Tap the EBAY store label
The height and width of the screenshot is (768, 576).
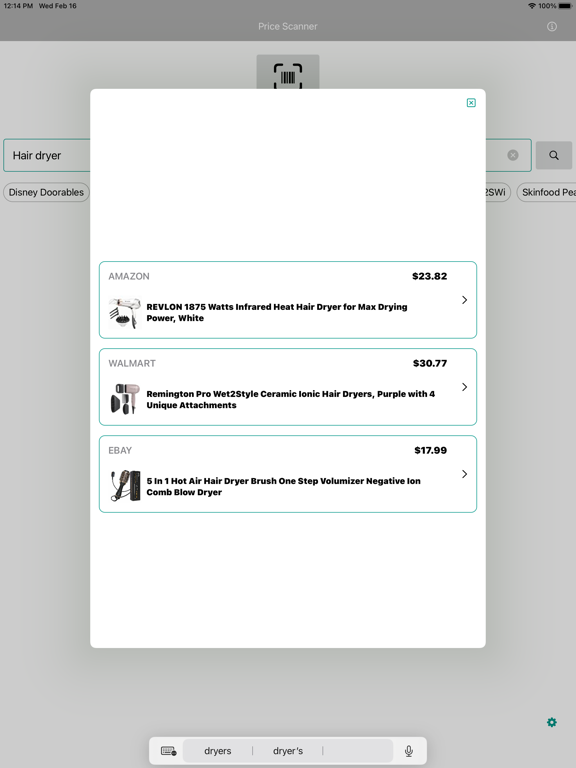click(x=120, y=451)
